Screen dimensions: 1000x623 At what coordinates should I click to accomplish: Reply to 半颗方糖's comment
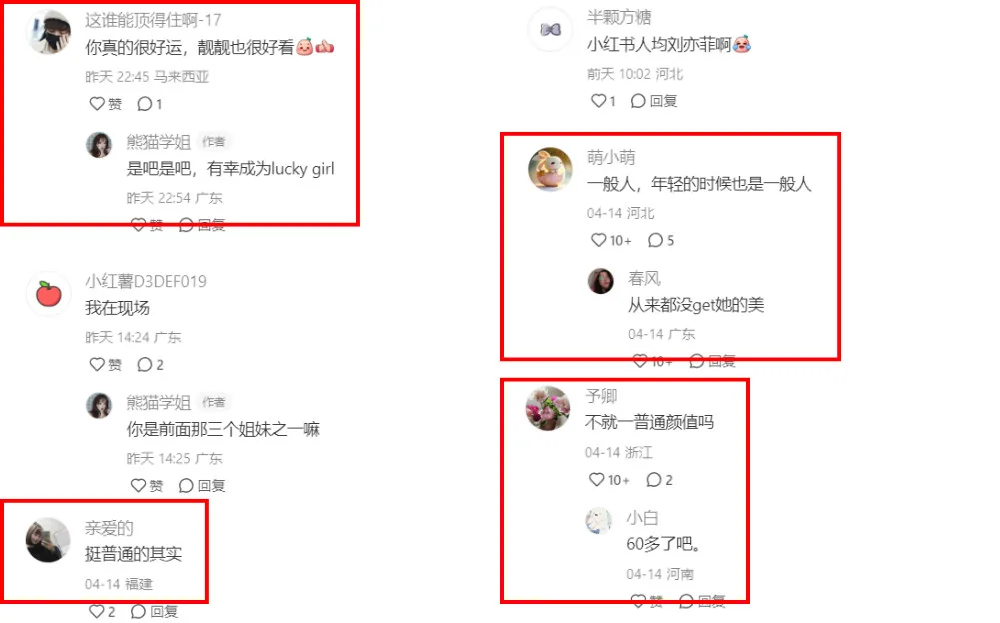tap(654, 101)
